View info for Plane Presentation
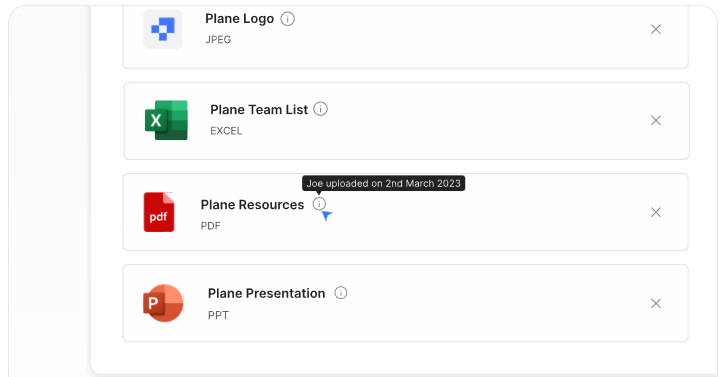This screenshot has height=377, width=726. pyautogui.click(x=341, y=293)
